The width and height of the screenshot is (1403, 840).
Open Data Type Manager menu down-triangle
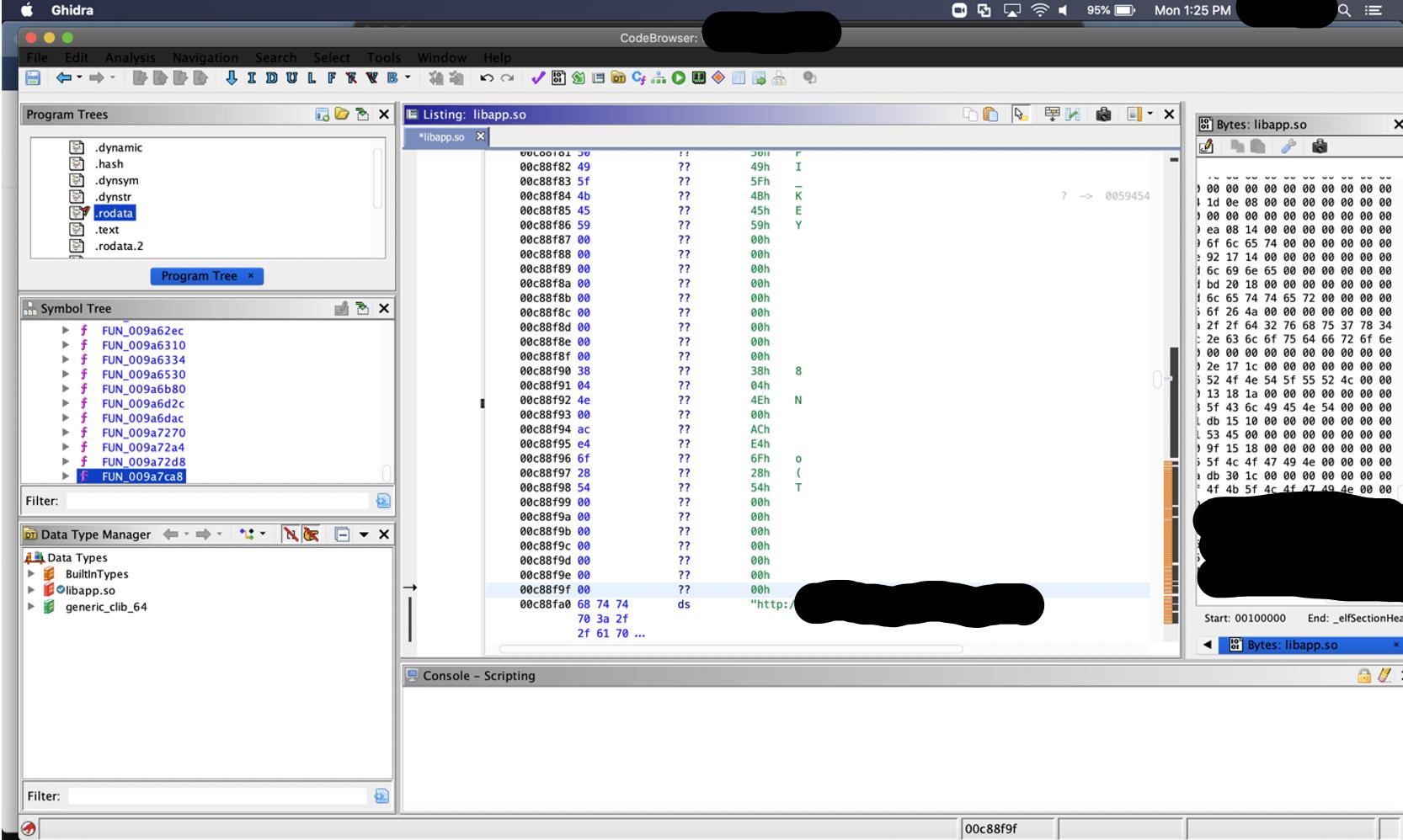364,534
